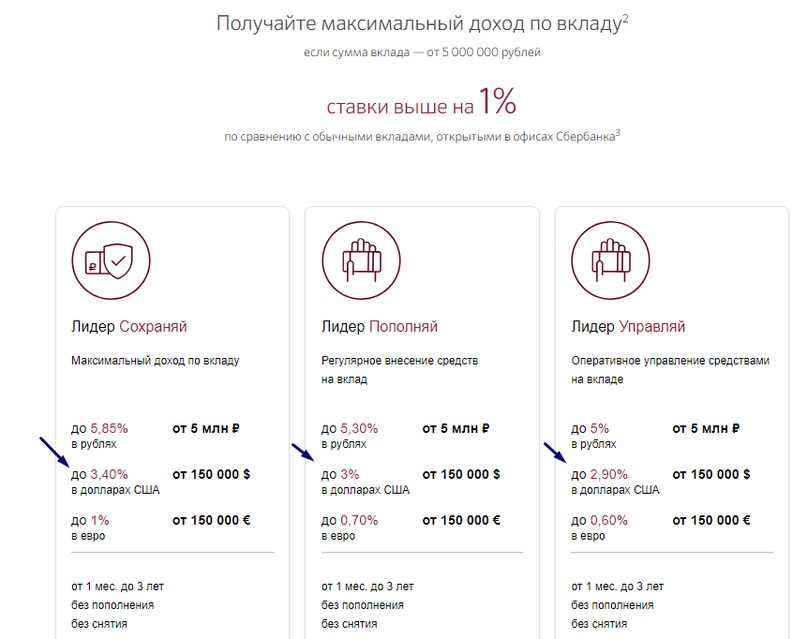Click the hand icon above Лидер Пополняй
Image resolution: width=807 pixels, height=639 pixels.
pyautogui.click(x=361, y=260)
